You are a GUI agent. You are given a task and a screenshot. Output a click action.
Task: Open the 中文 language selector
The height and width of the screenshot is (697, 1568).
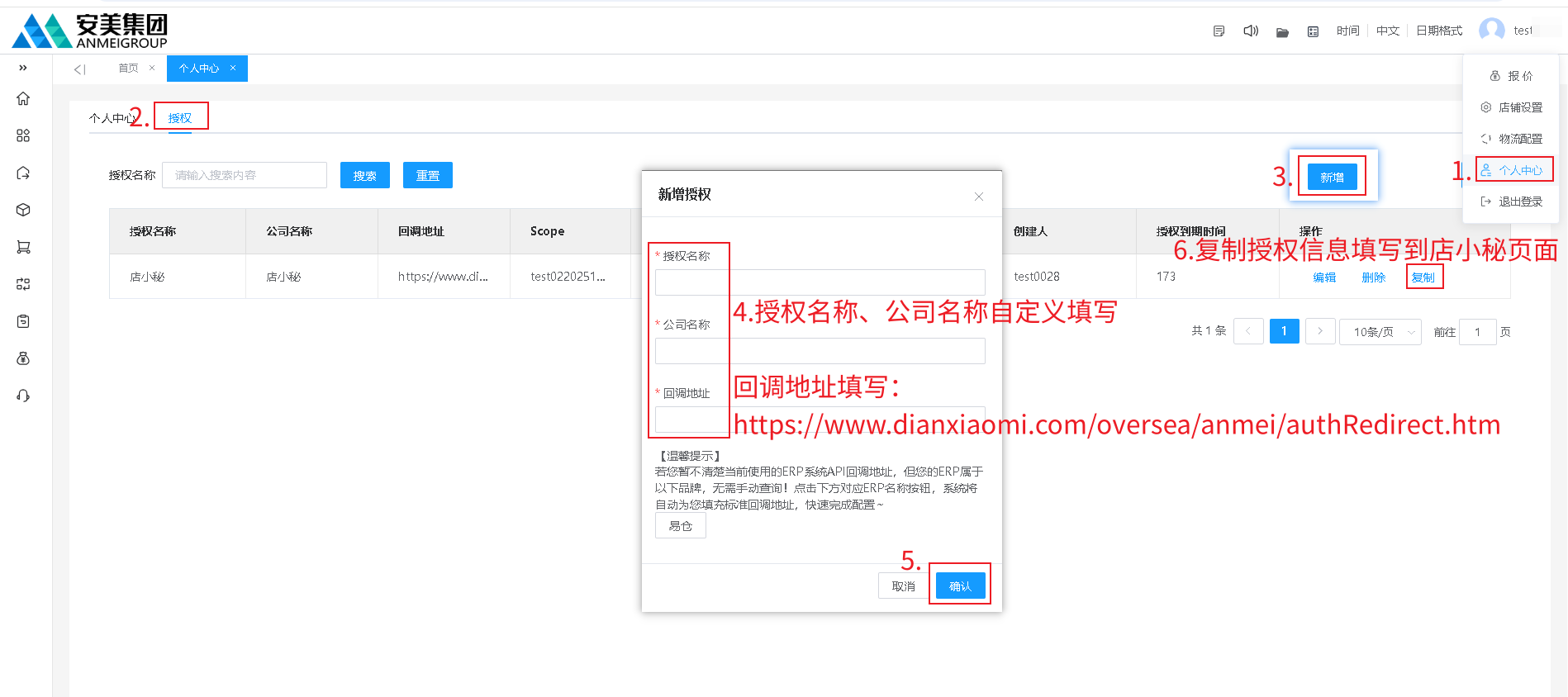1388,31
